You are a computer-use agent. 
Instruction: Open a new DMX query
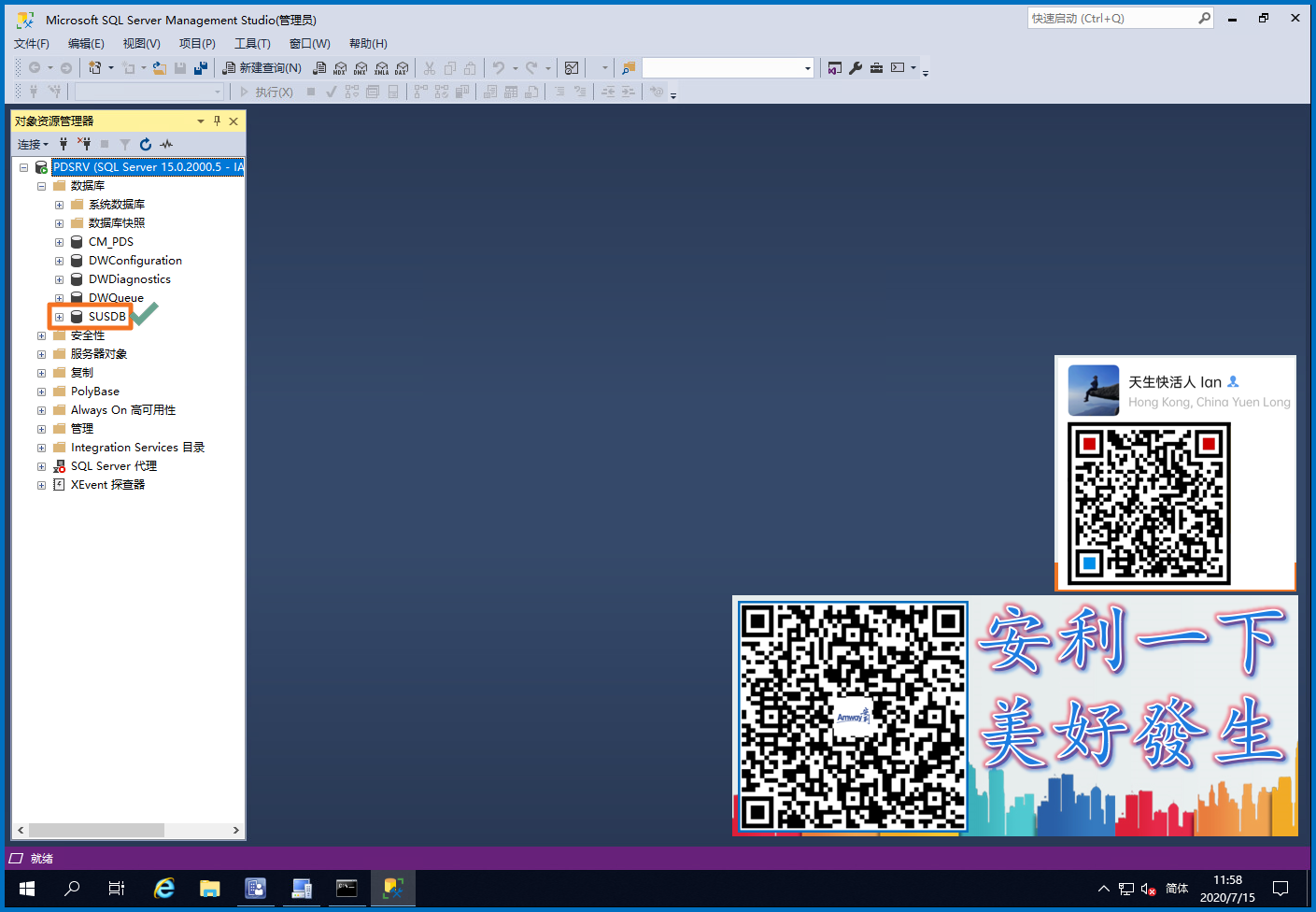(361, 67)
